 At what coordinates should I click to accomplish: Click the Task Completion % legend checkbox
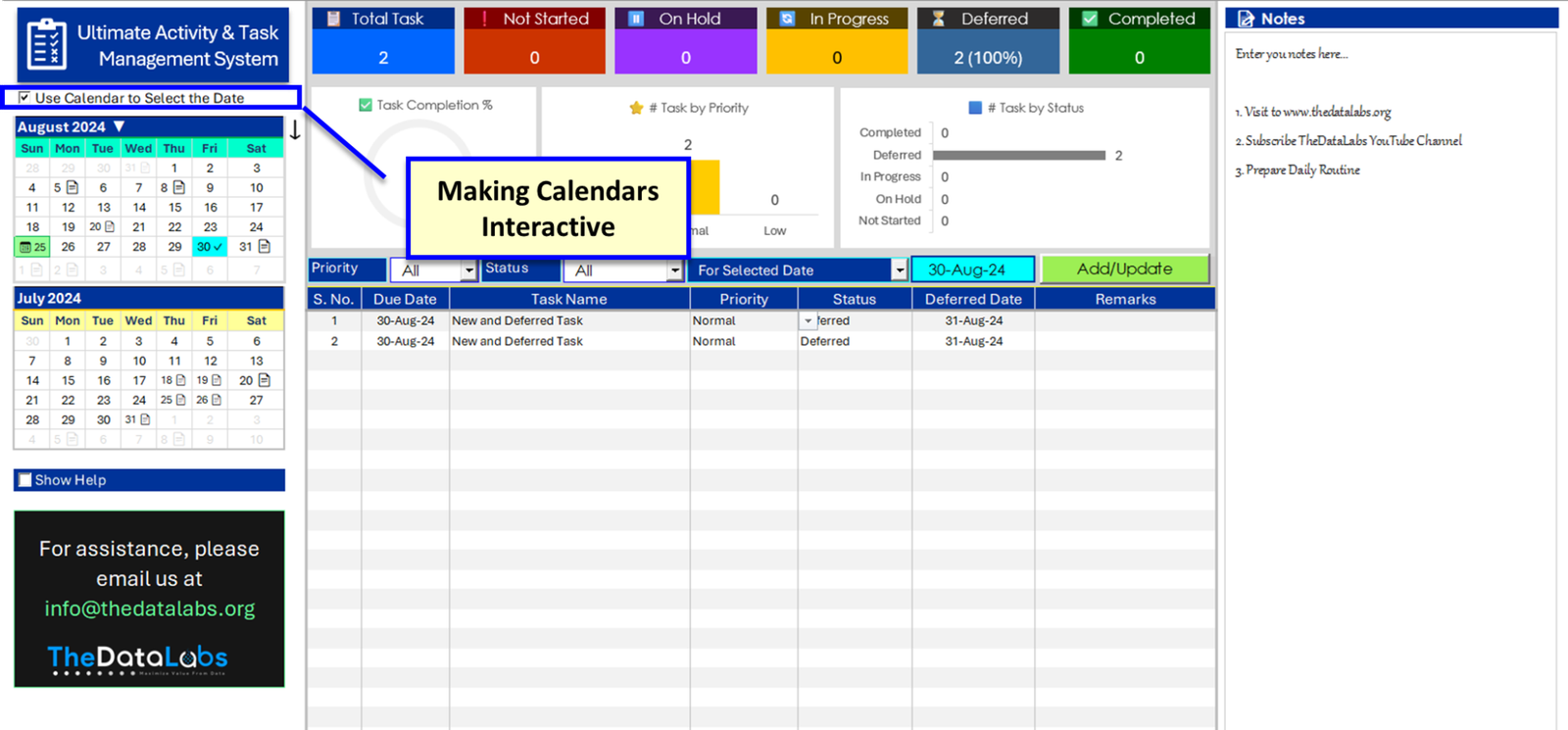tap(366, 105)
